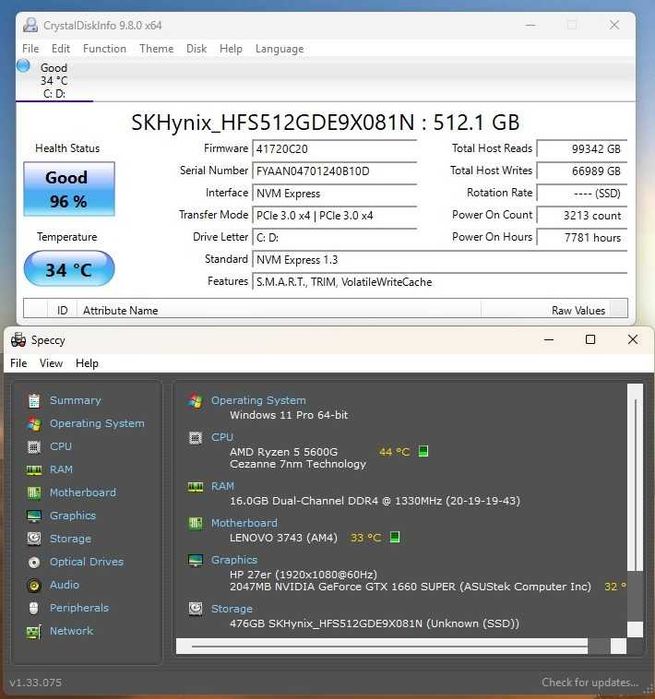Open the Help menu in CrystalDiskInfo
Screen dimensions: 655x699
click(231, 49)
